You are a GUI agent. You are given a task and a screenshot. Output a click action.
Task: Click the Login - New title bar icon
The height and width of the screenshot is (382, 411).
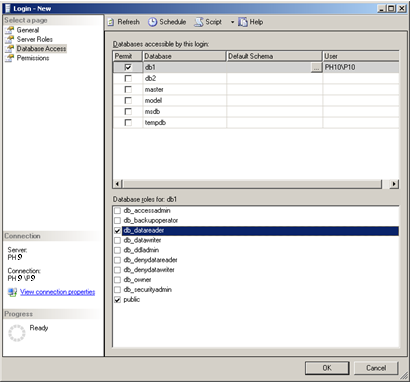click(8, 8)
